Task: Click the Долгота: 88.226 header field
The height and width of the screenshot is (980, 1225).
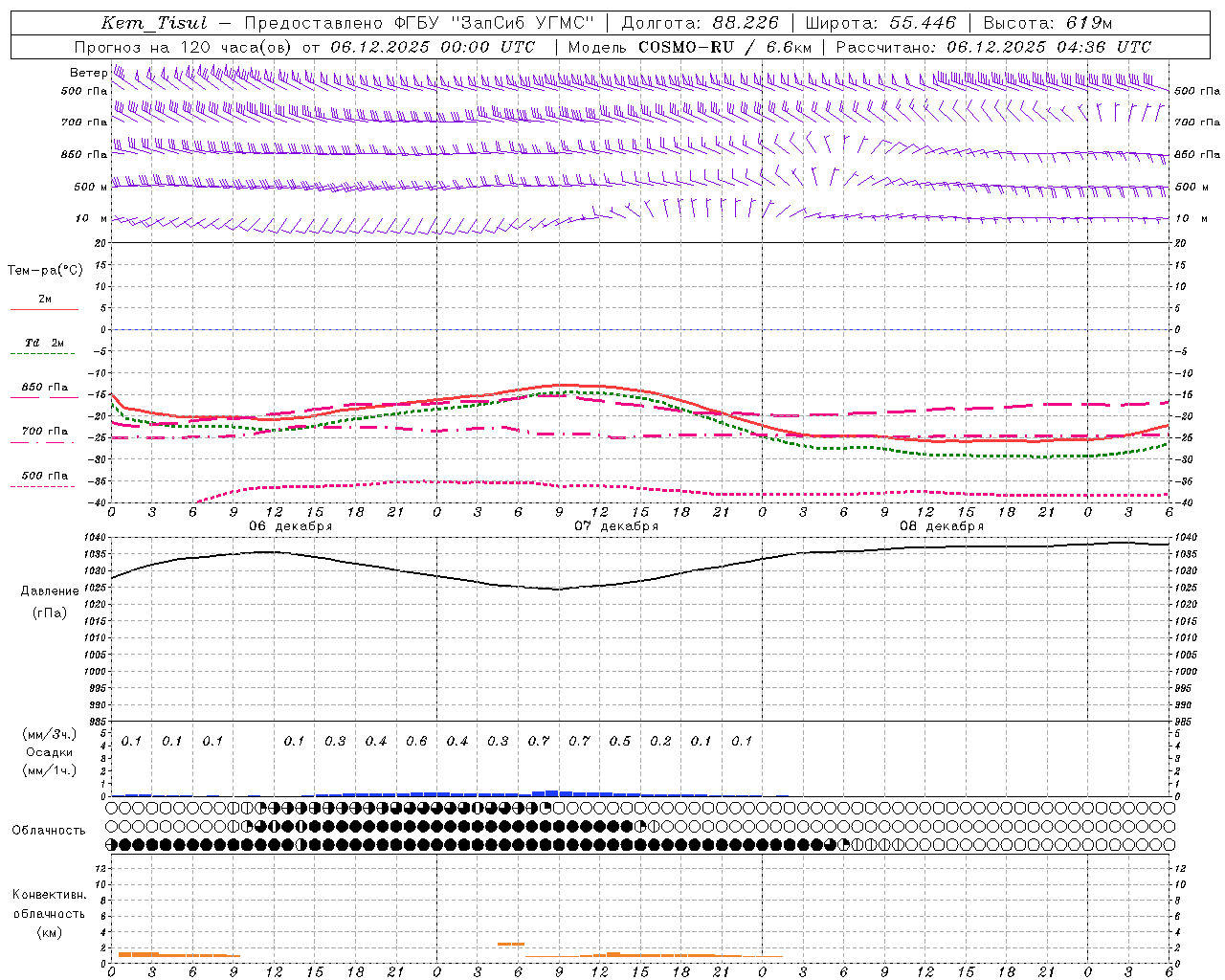Action: pos(701,23)
